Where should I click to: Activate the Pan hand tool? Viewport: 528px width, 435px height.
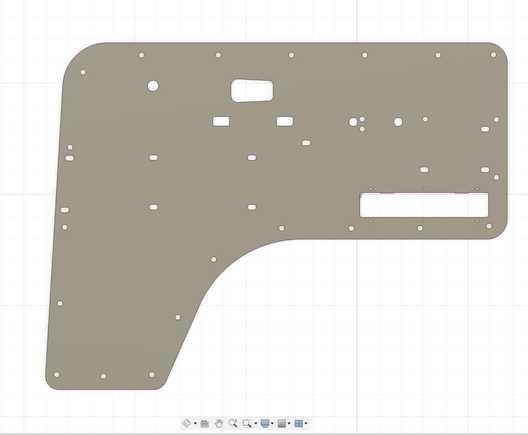pos(219,423)
